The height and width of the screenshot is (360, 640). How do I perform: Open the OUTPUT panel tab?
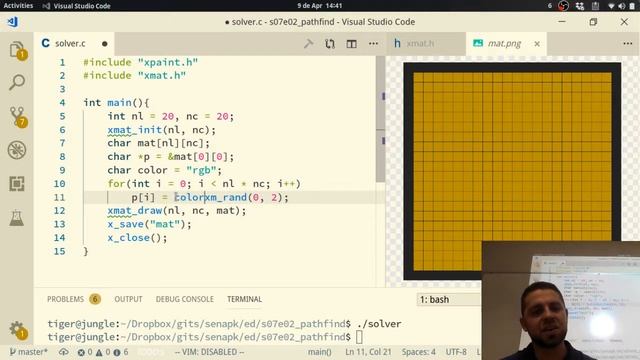point(128,299)
